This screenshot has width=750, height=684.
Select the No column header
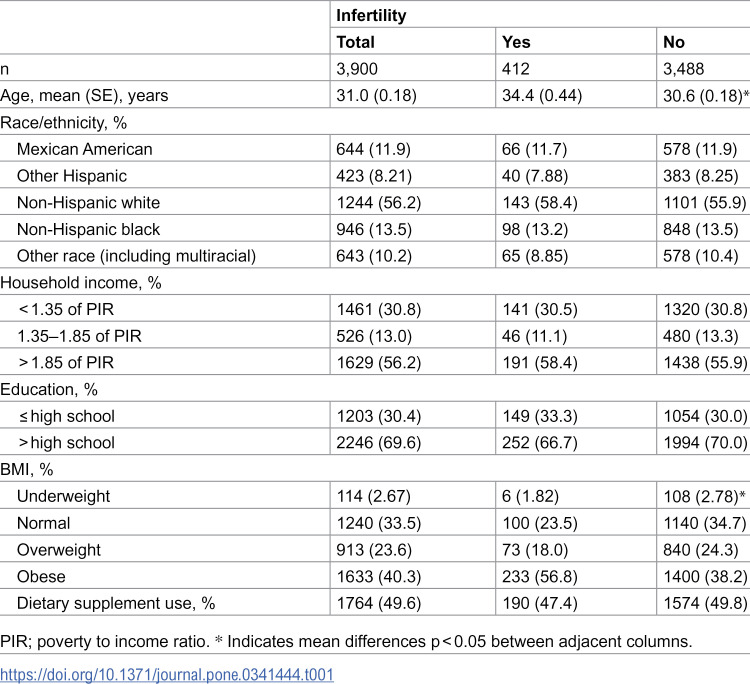point(673,42)
